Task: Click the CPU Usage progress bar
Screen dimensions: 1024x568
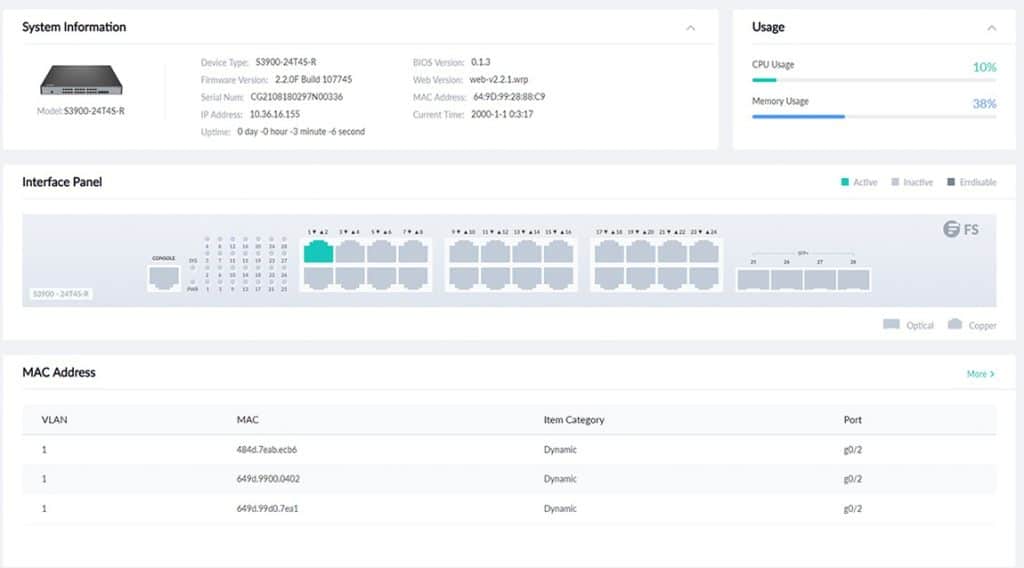Action: (x=859, y=80)
